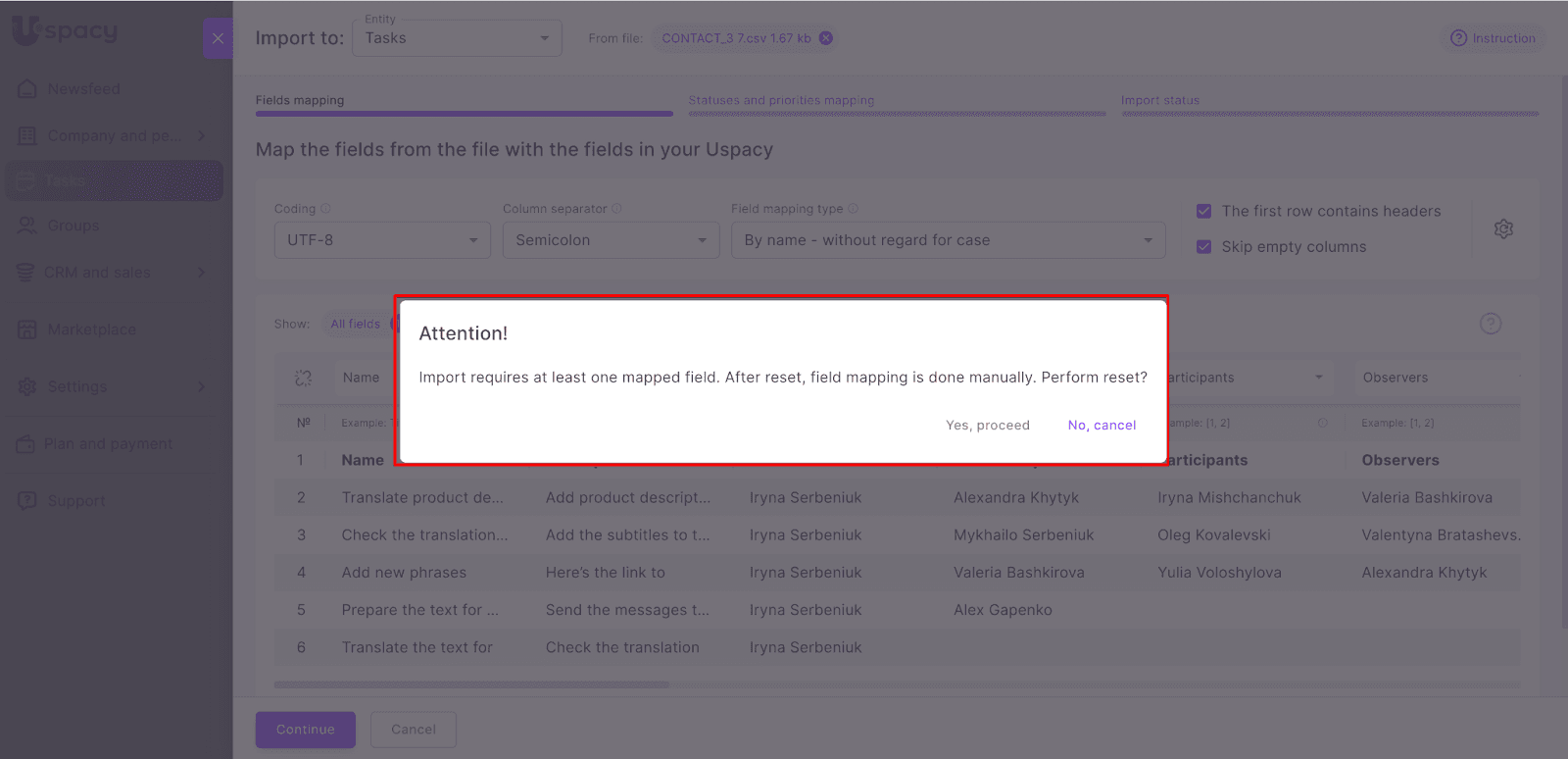
Task: Toggle the Skip empty columns checkbox
Action: pyautogui.click(x=1204, y=247)
